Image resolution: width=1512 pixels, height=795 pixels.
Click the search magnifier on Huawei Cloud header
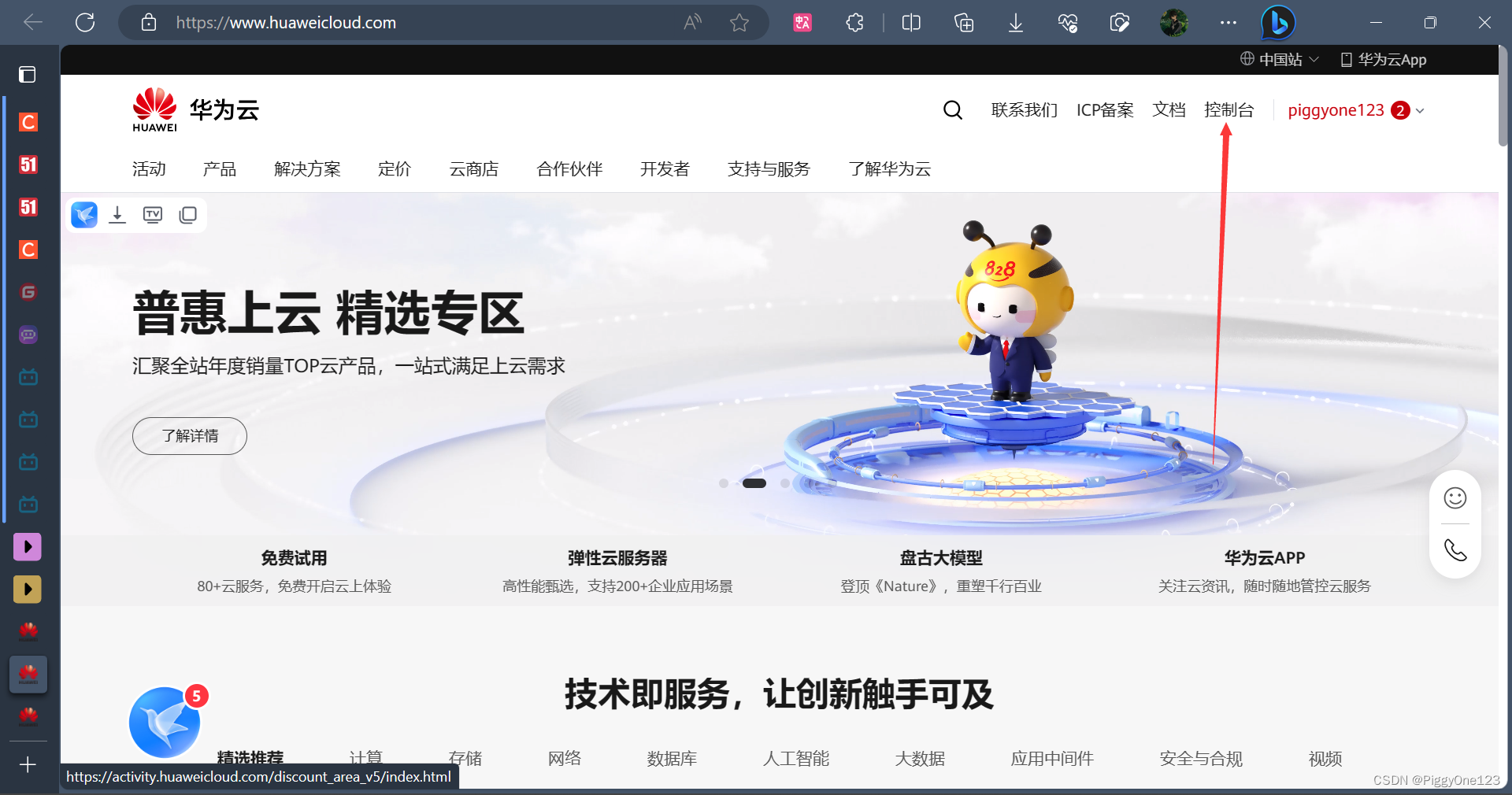[x=953, y=110]
